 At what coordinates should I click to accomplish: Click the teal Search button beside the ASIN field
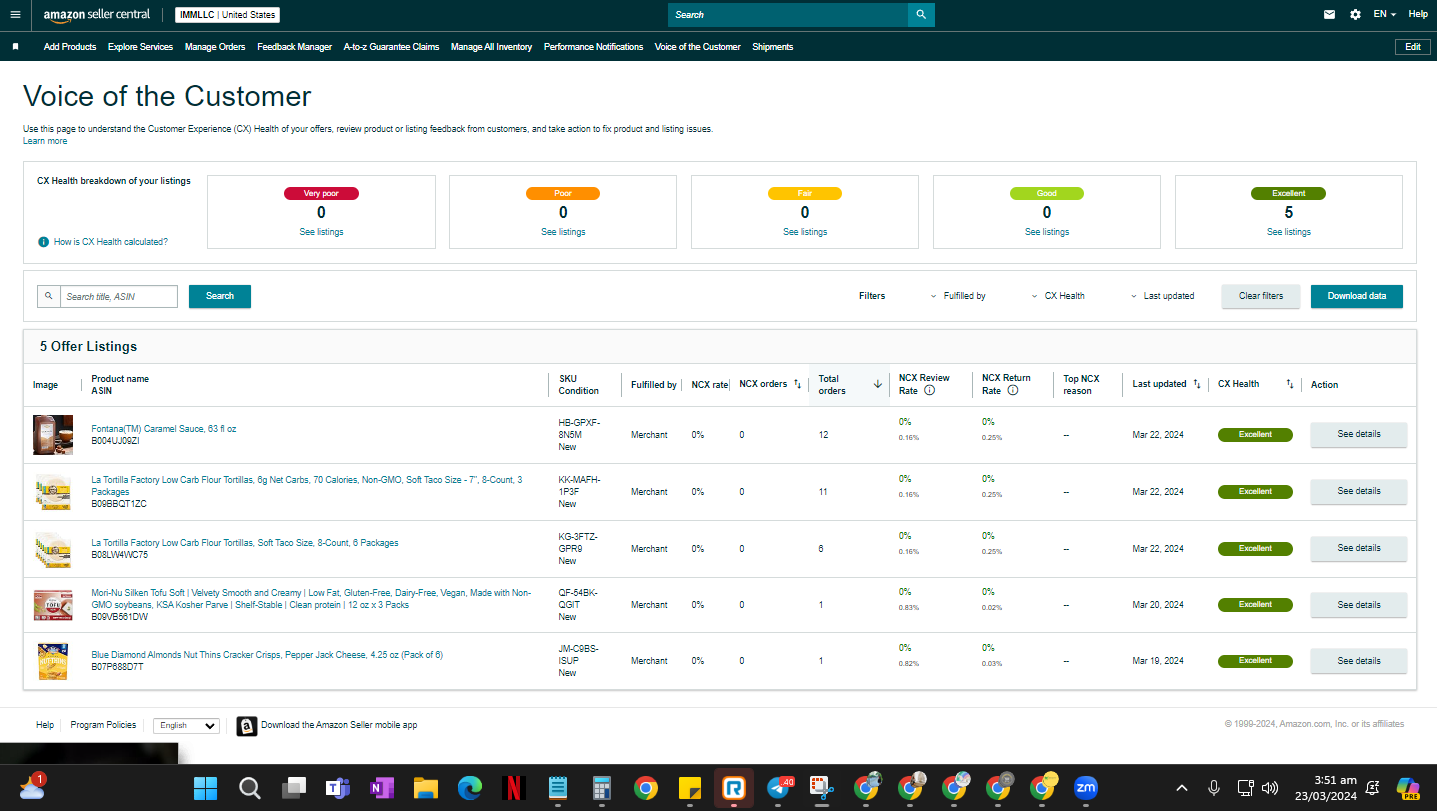click(x=220, y=296)
